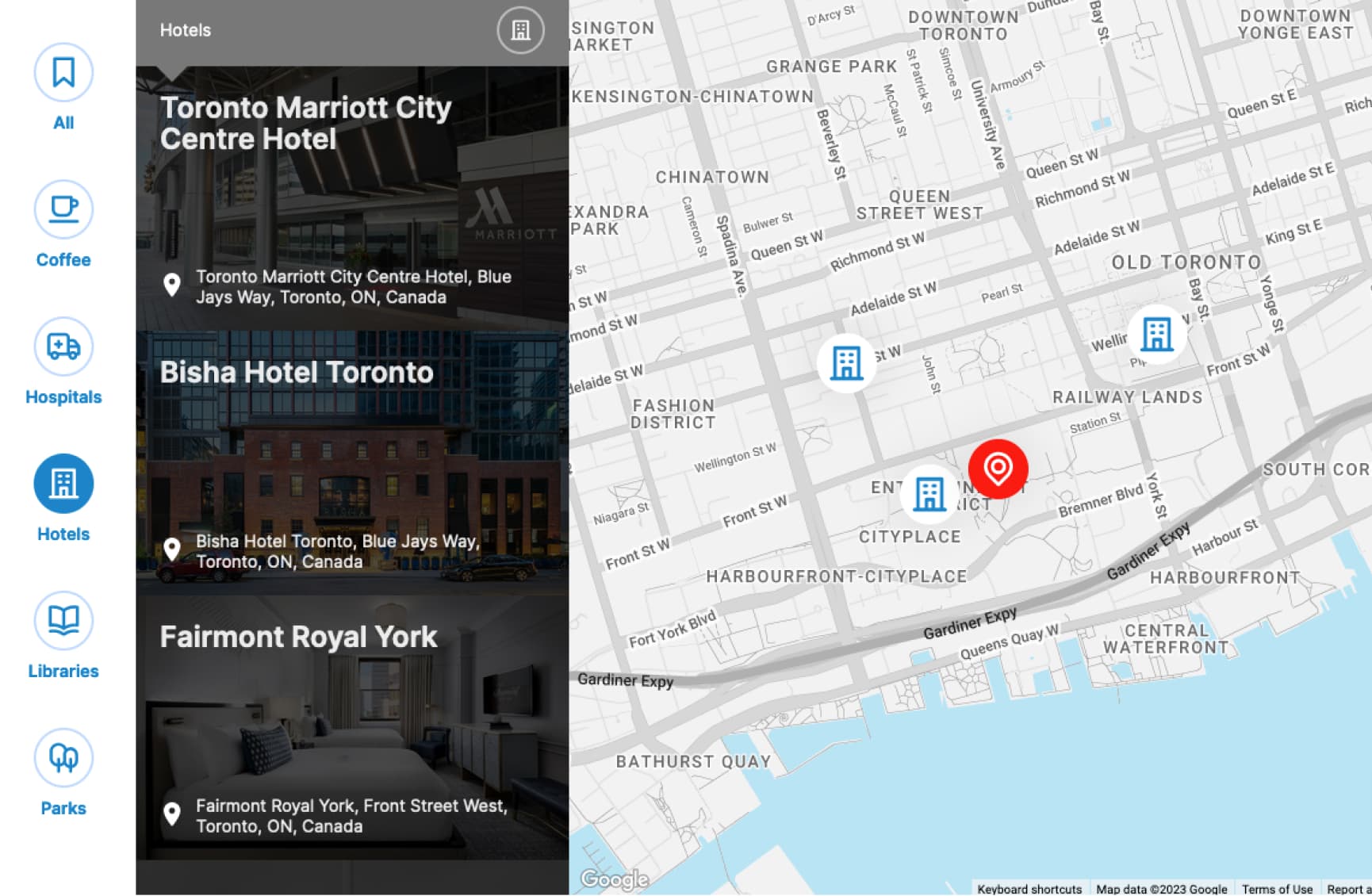Viewport: 1372px width, 896px height.
Task: Click 'Fort York Blvd' street label
Action: (x=673, y=629)
